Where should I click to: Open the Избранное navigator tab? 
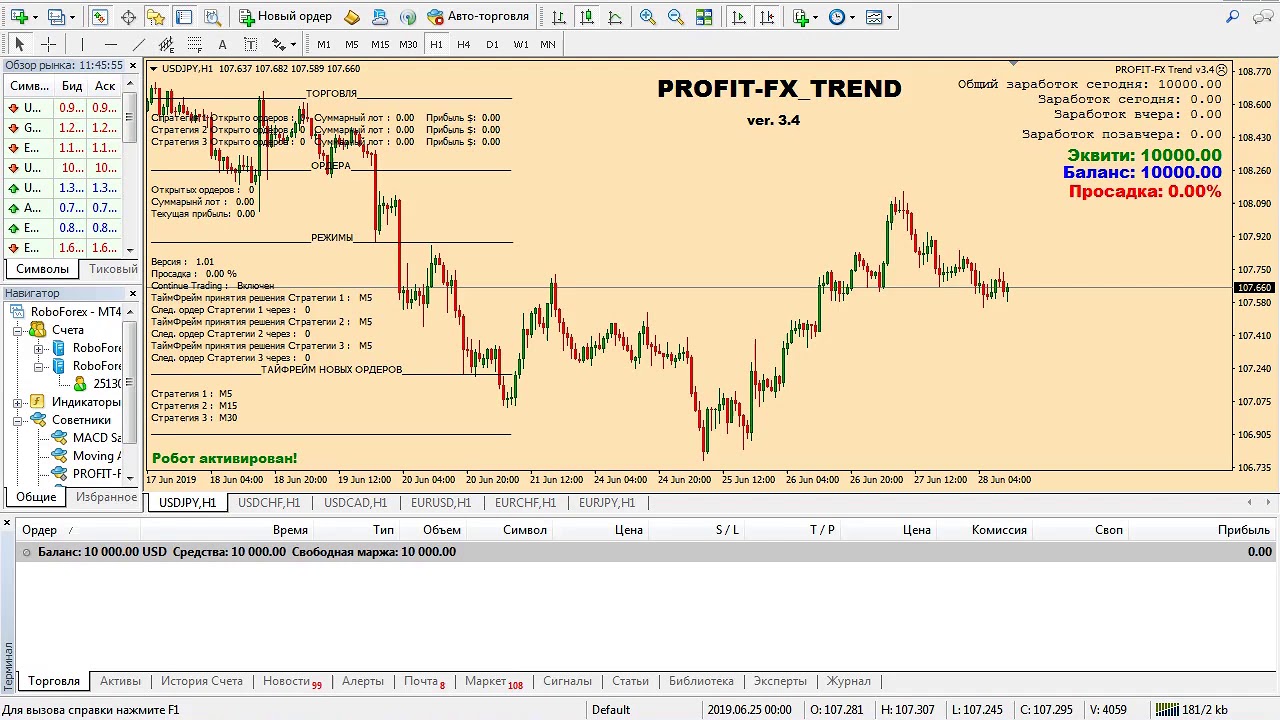(x=105, y=497)
